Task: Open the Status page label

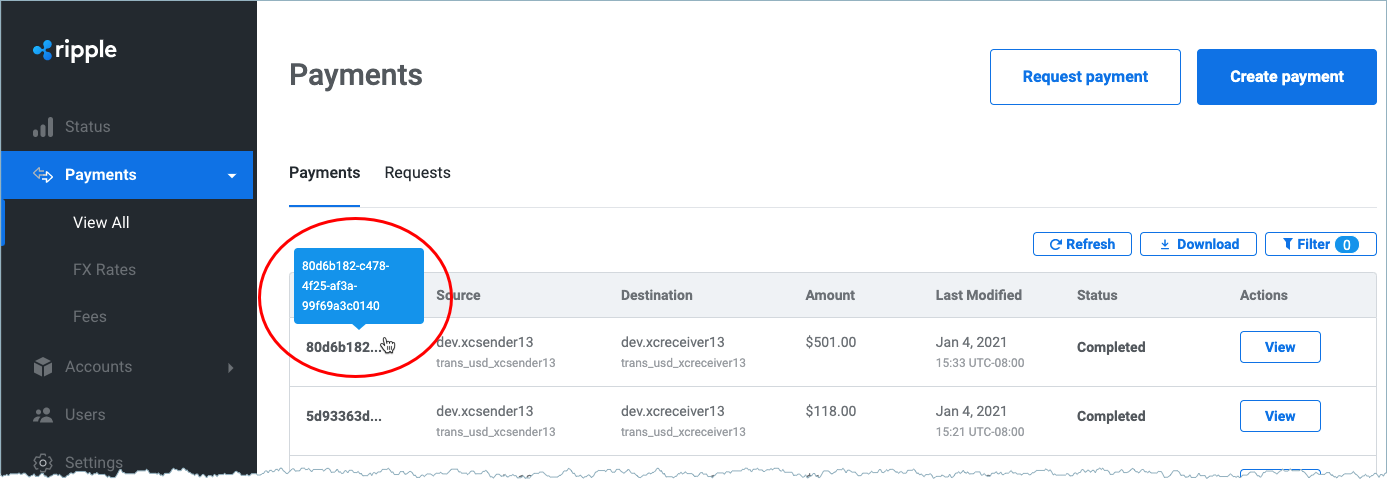Action: coord(87,127)
